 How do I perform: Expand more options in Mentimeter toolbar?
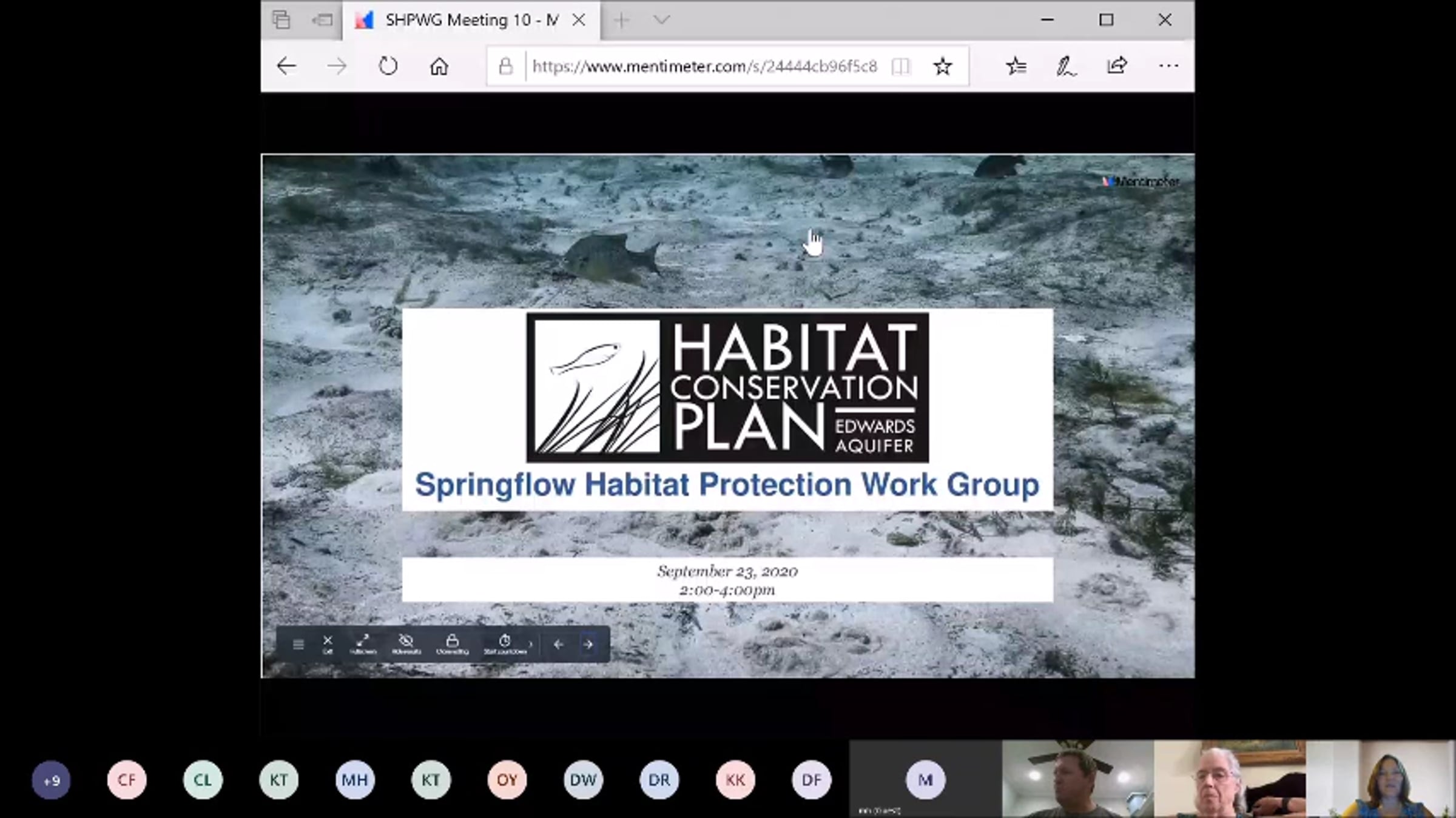(x=531, y=644)
